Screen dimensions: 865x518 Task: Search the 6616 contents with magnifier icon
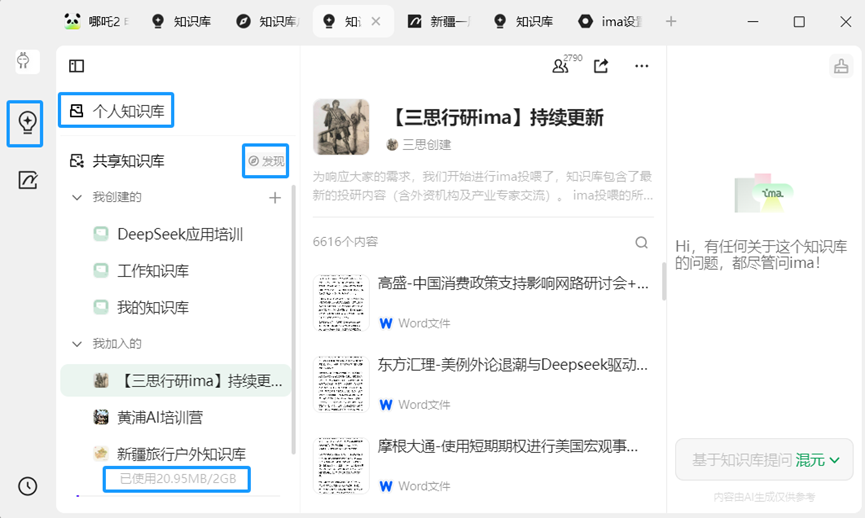[641, 242]
